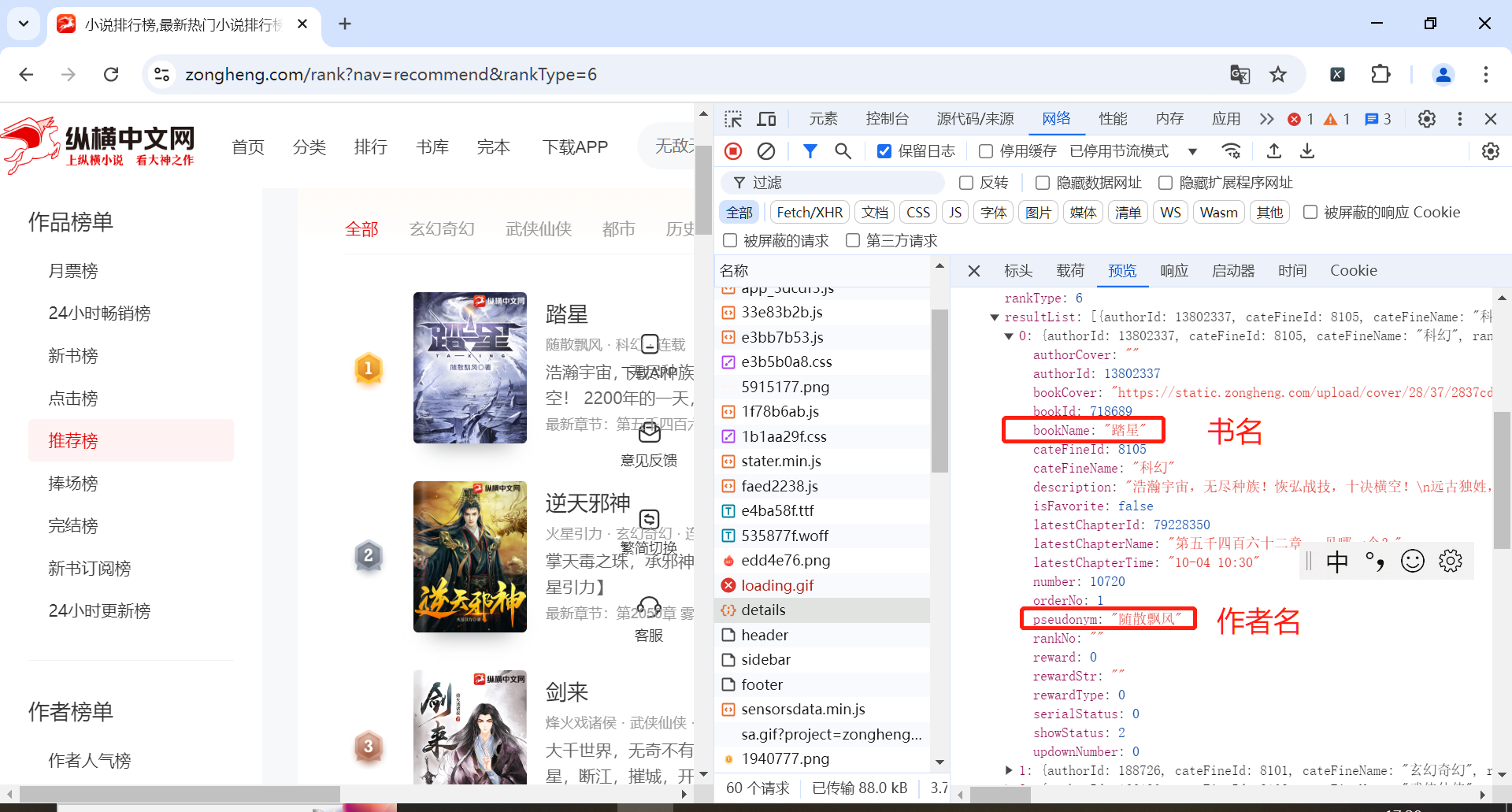Viewport: 1512px width, 812px height.
Task: Bookmark this page with star icon
Action: pyautogui.click(x=1278, y=74)
